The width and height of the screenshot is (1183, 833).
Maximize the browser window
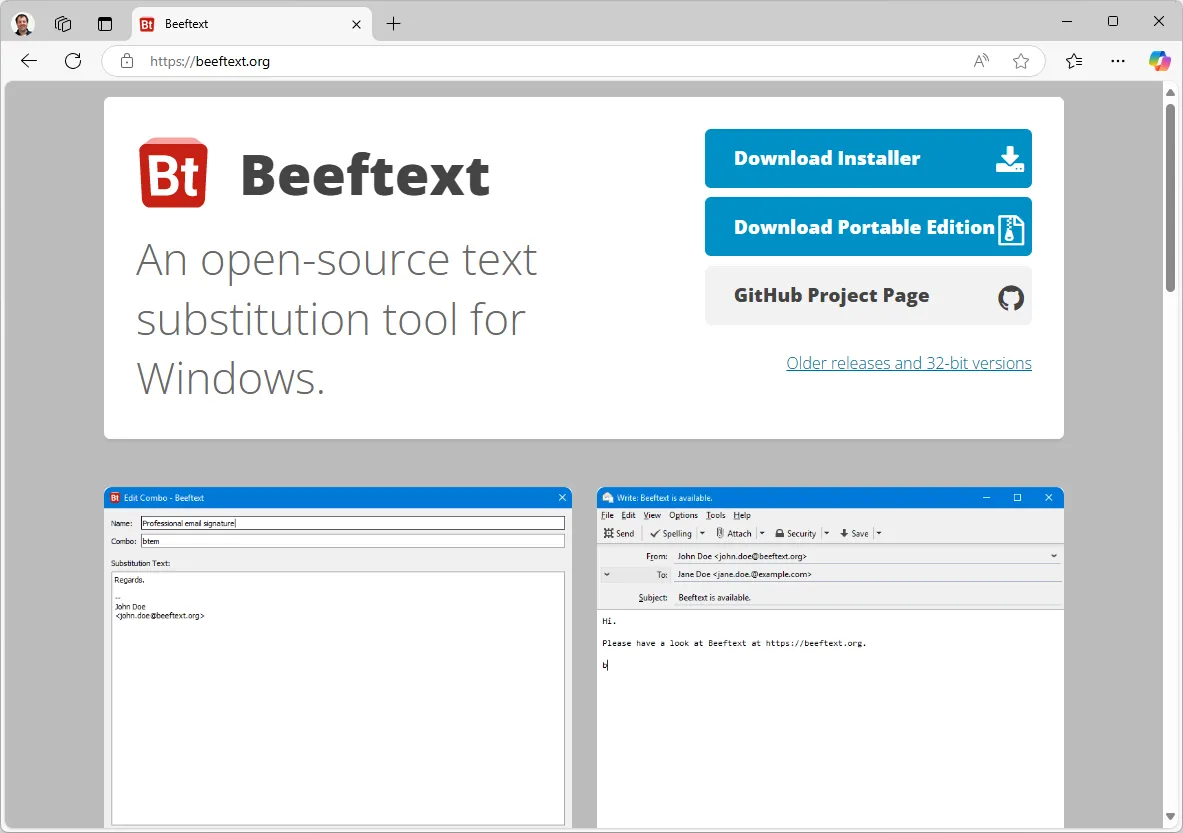click(x=1113, y=22)
